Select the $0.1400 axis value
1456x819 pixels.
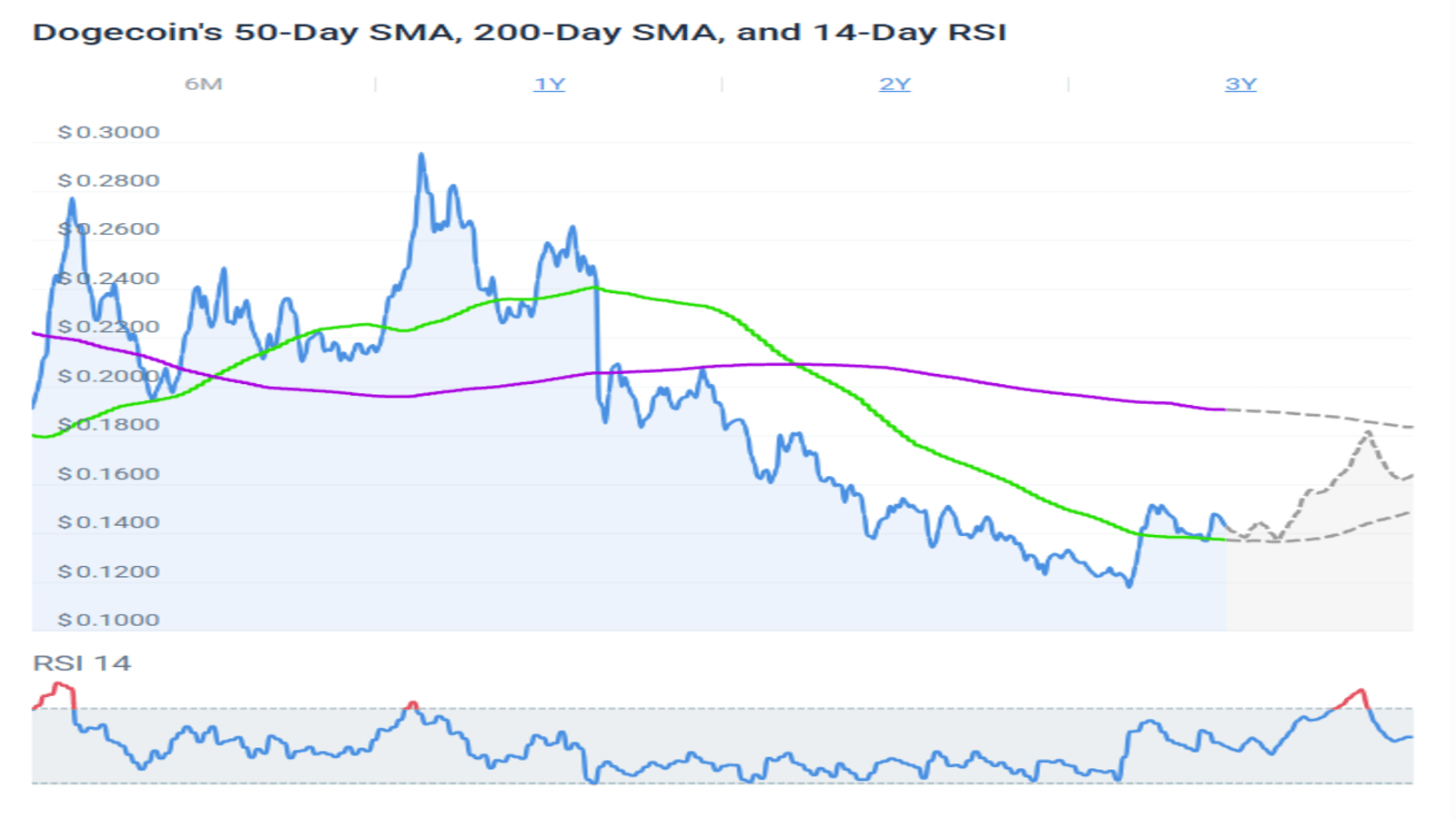click(108, 522)
